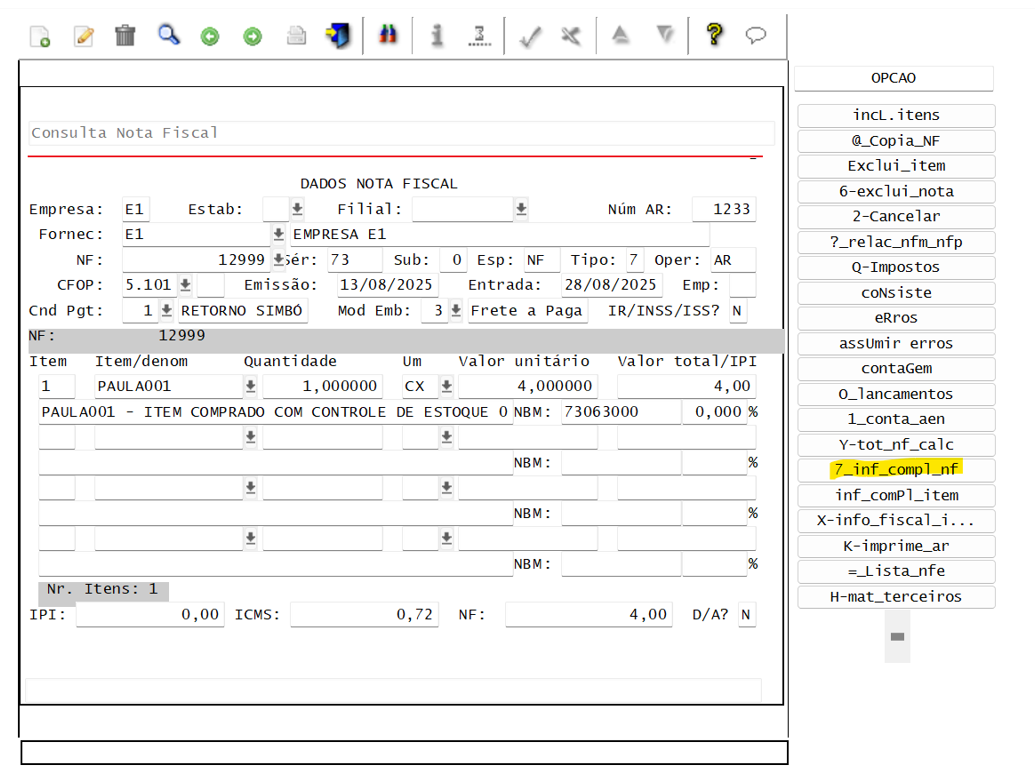The width and height of the screenshot is (1035, 766).
Task: Confirm with the checkmark toolbar icon
Action: (x=530, y=33)
